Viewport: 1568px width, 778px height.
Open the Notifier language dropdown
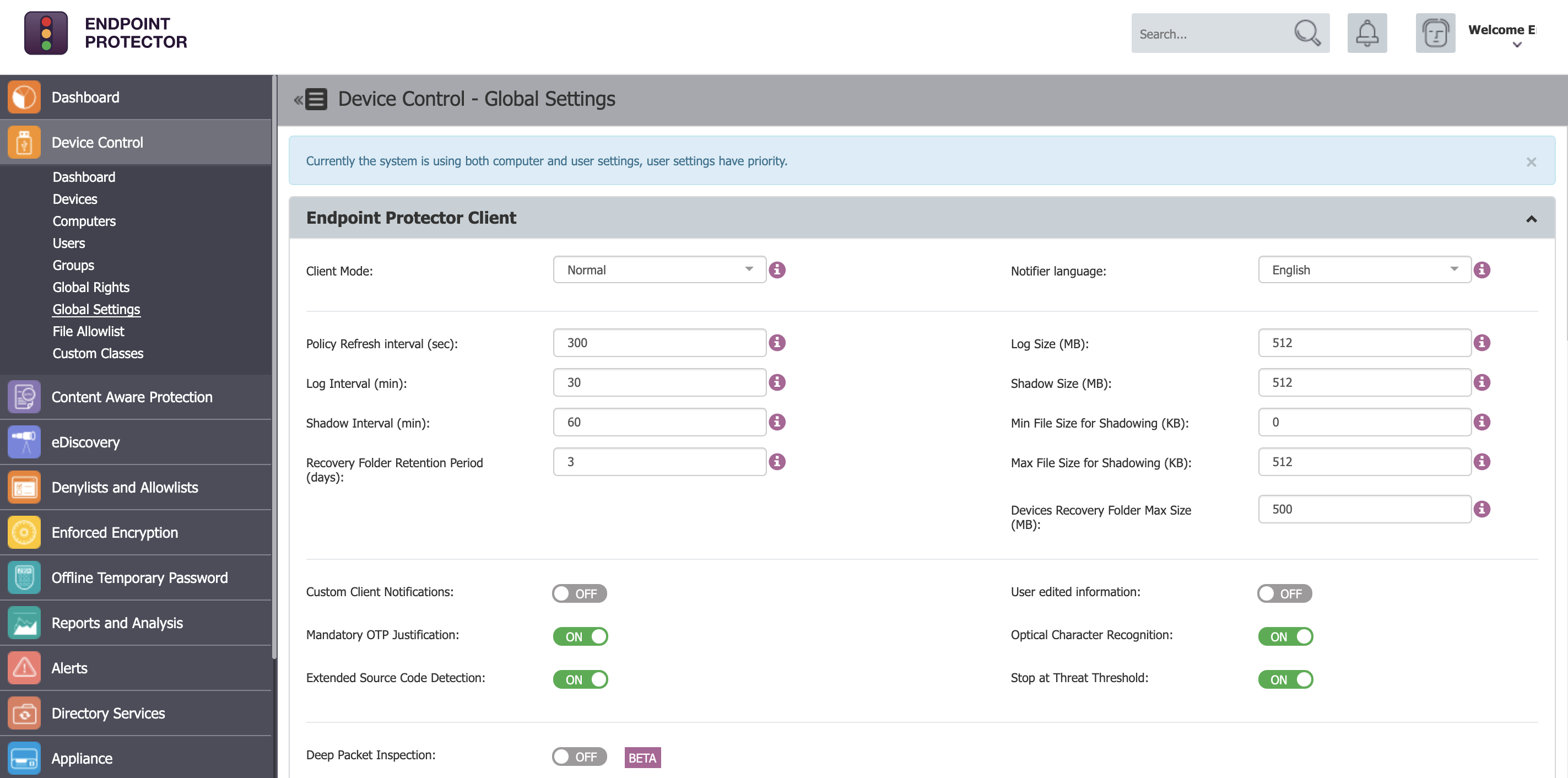[1364, 269]
